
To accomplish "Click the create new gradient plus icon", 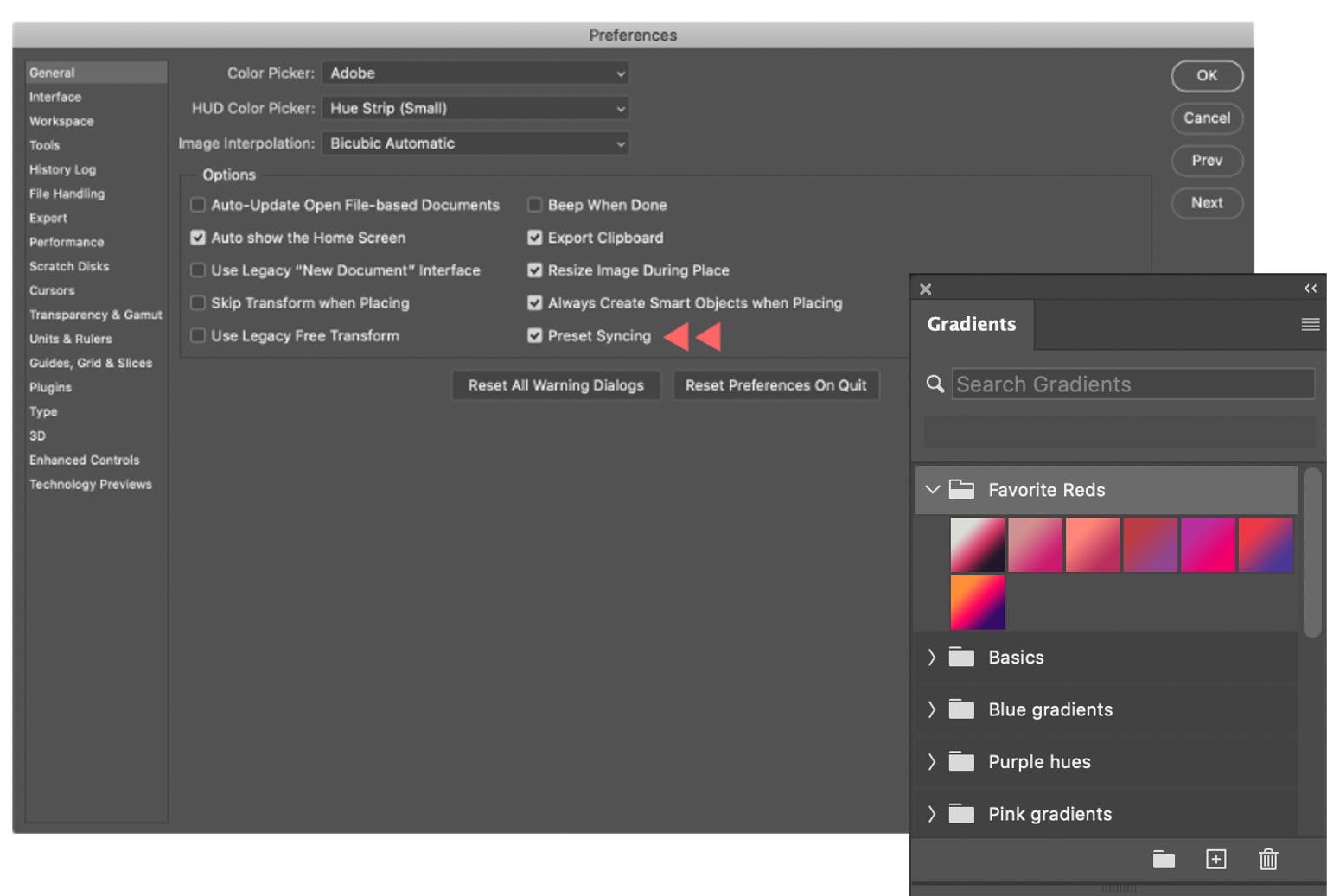I will [1215, 859].
